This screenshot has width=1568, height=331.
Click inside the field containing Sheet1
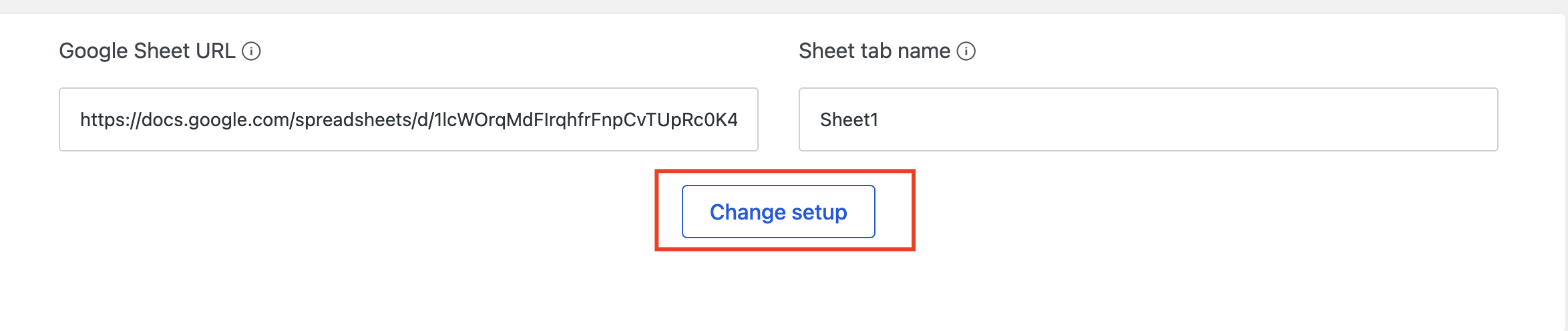(x=1148, y=119)
